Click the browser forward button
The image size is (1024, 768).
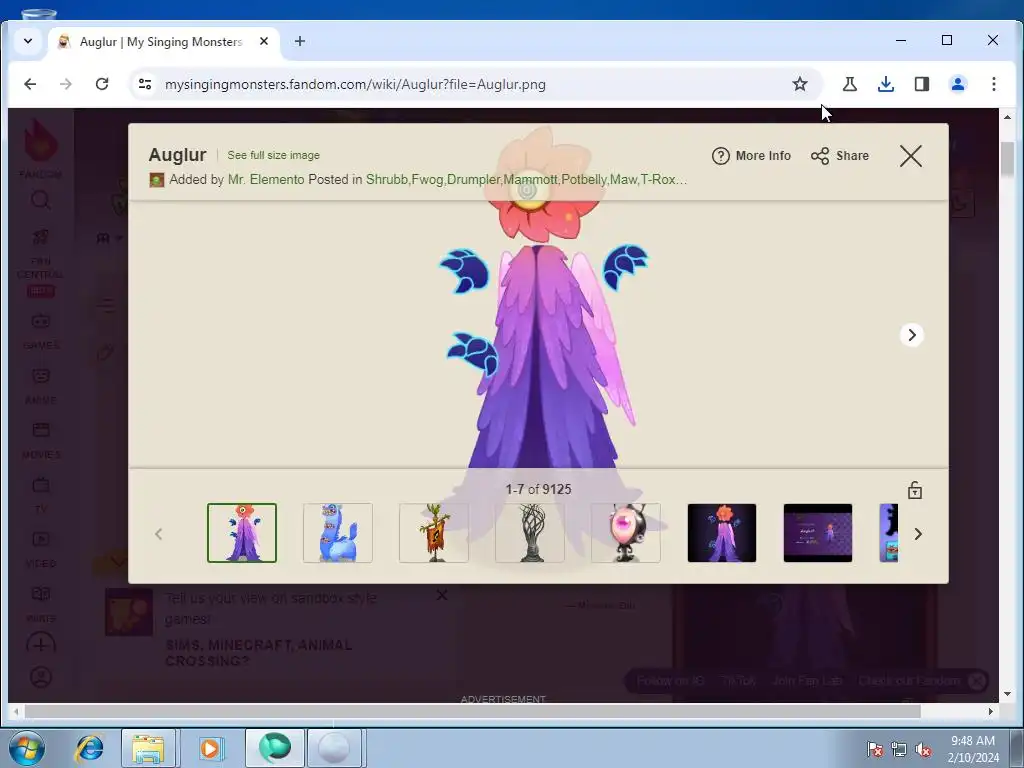(x=66, y=84)
